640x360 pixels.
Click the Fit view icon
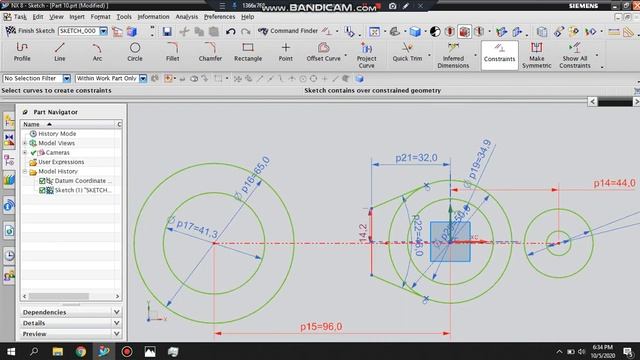pos(374,31)
